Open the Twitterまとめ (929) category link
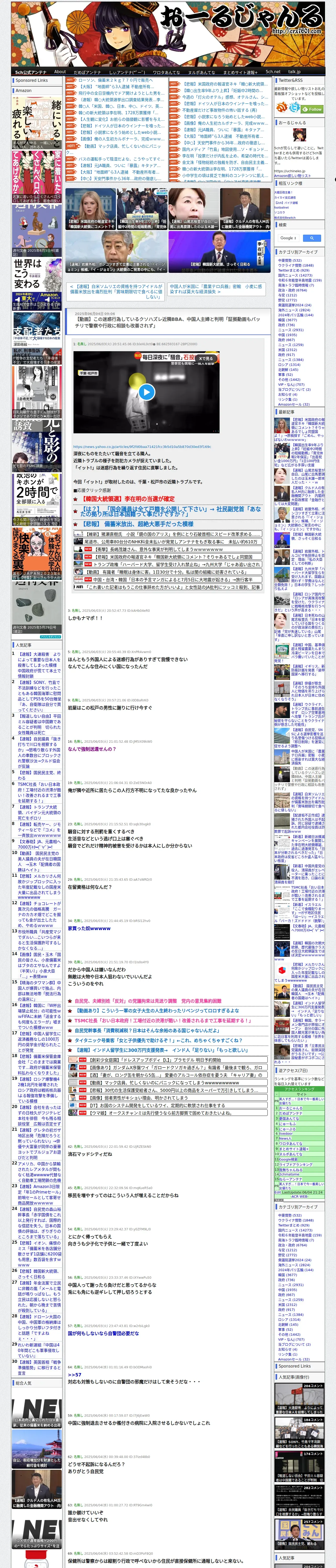 [x=293, y=270]
